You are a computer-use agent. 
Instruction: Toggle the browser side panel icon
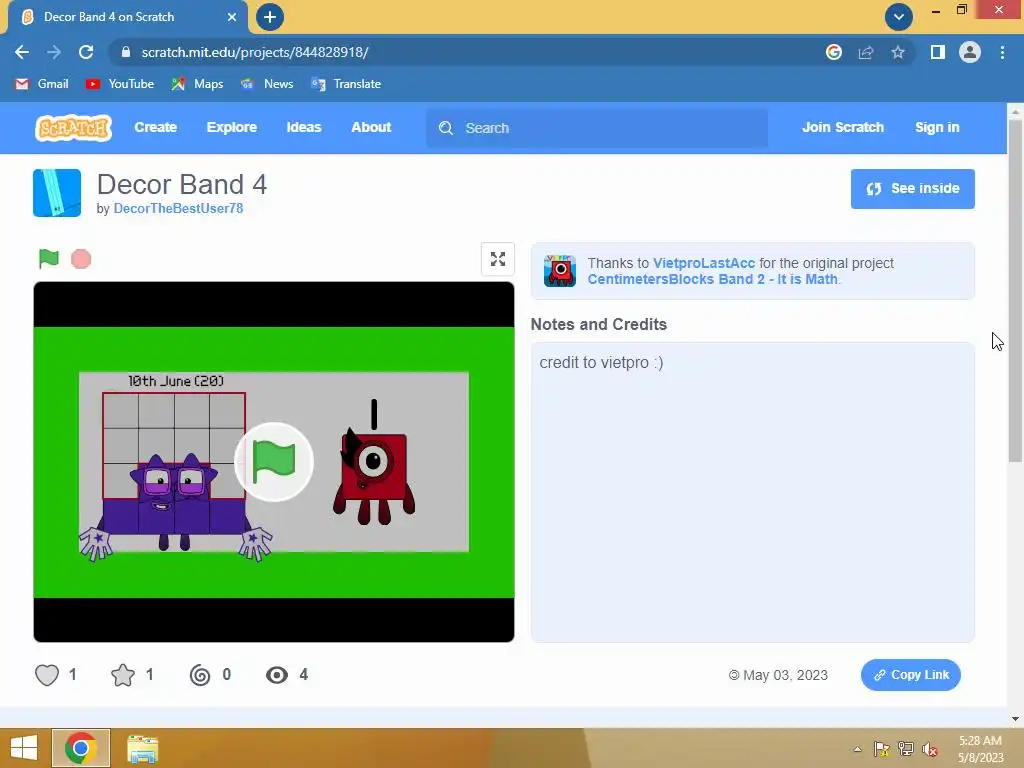pyautogui.click(x=938, y=52)
